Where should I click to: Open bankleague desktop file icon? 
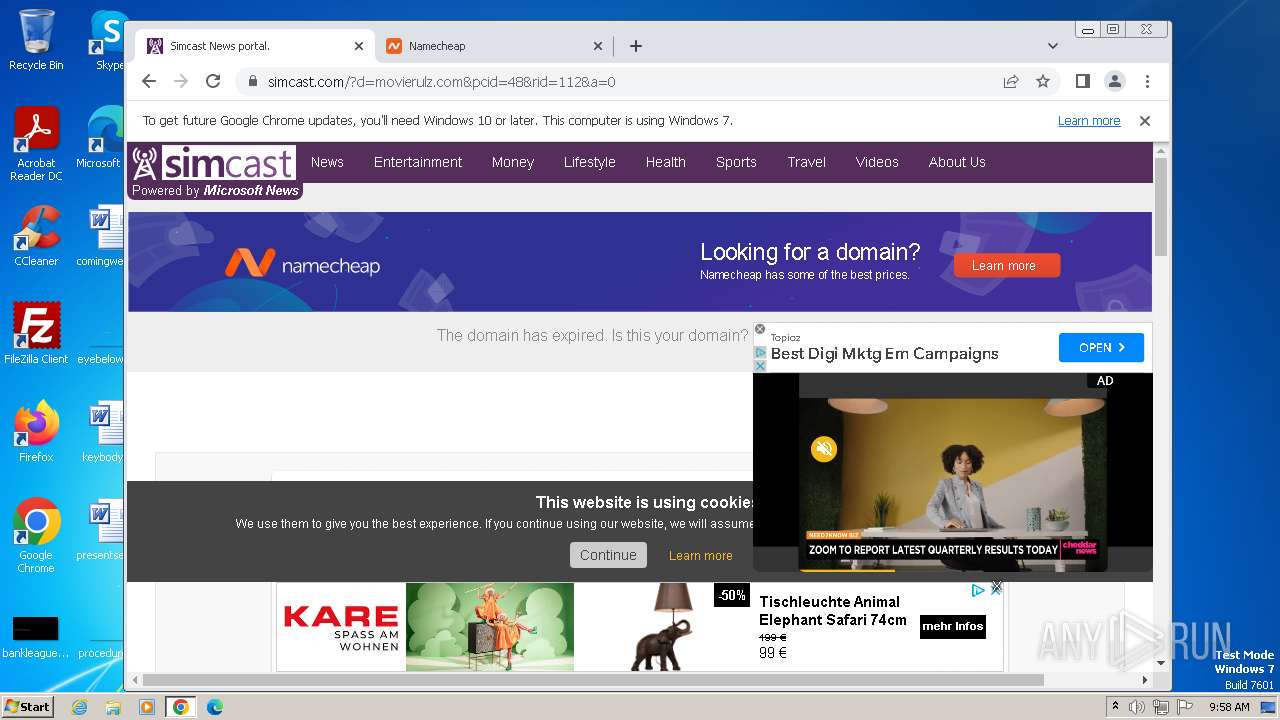tap(36, 638)
